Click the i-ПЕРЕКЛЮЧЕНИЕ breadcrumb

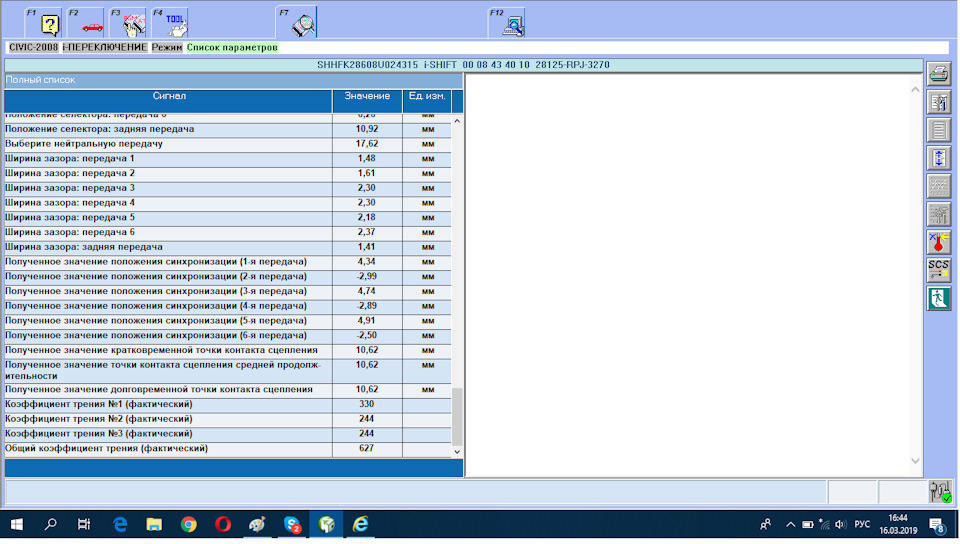click(x=105, y=47)
